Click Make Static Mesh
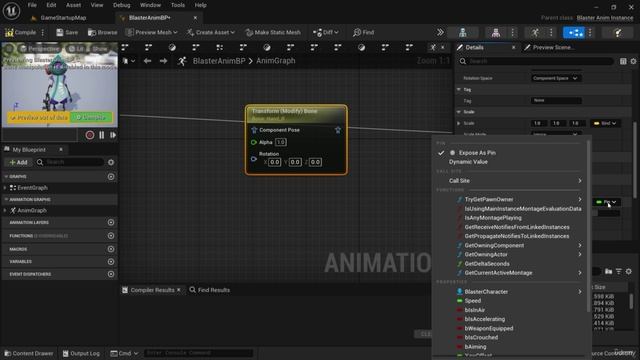 pyautogui.click(x=273, y=32)
